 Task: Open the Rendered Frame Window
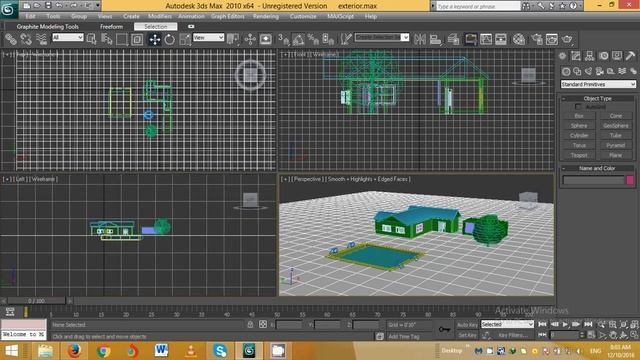(x=552, y=39)
